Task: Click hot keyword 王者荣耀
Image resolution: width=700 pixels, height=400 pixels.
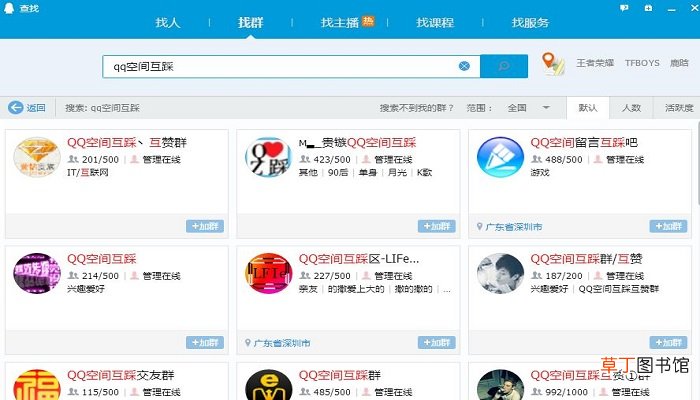Action: (595, 63)
